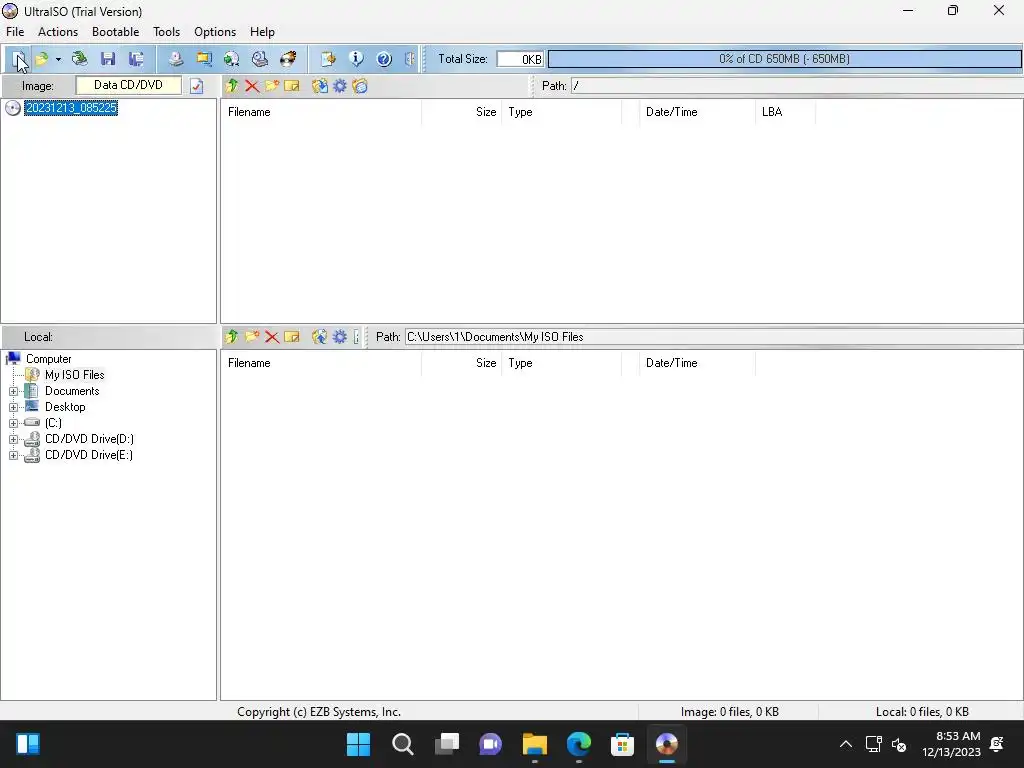Image resolution: width=1024 pixels, height=768 pixels.
Task: Open an image using the yellow folder toolbar icon
Action: tap(42, 59)
